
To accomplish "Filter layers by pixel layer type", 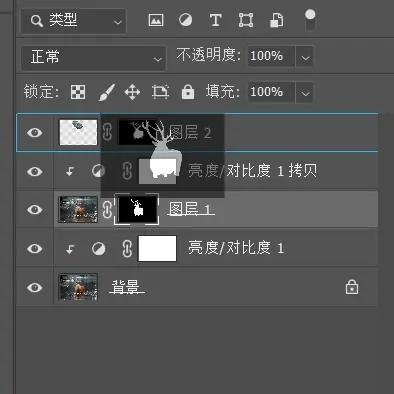I will point(156,20).
